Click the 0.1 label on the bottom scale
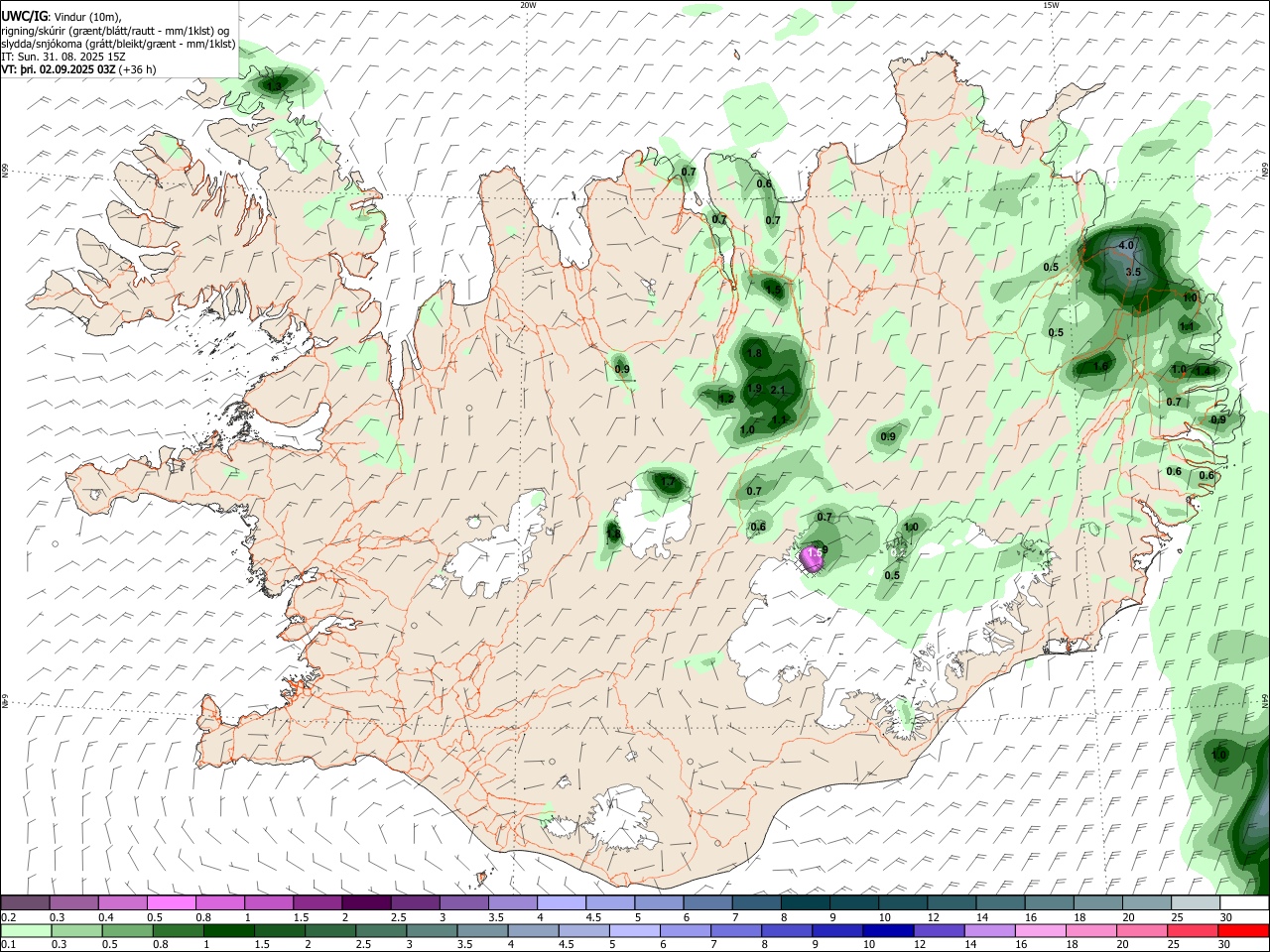 [9, 944]
